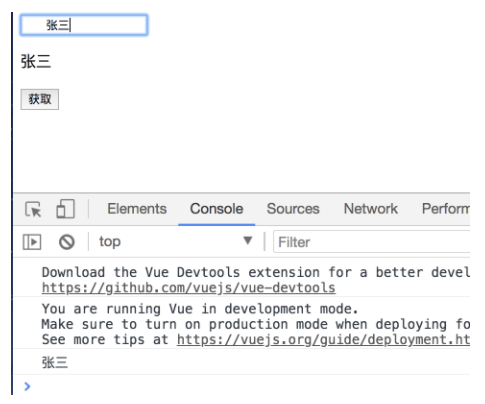Image resolution: width=485 pixels, height=404 pixels.
Task: Click the 'Download the Vue Devtools' message
Action: tap(256, 272)
